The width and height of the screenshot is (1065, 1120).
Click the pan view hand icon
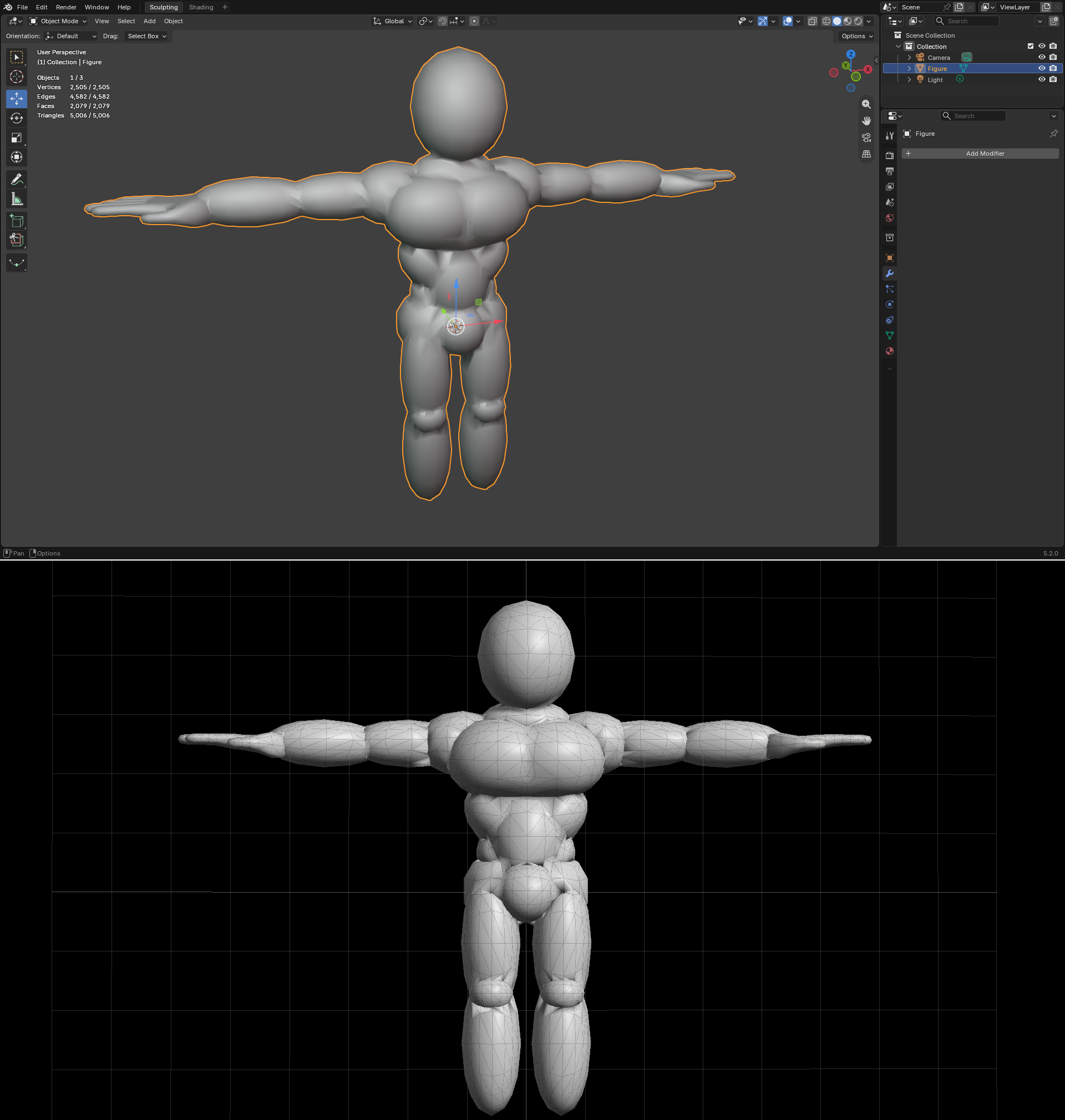pos(866,121)
